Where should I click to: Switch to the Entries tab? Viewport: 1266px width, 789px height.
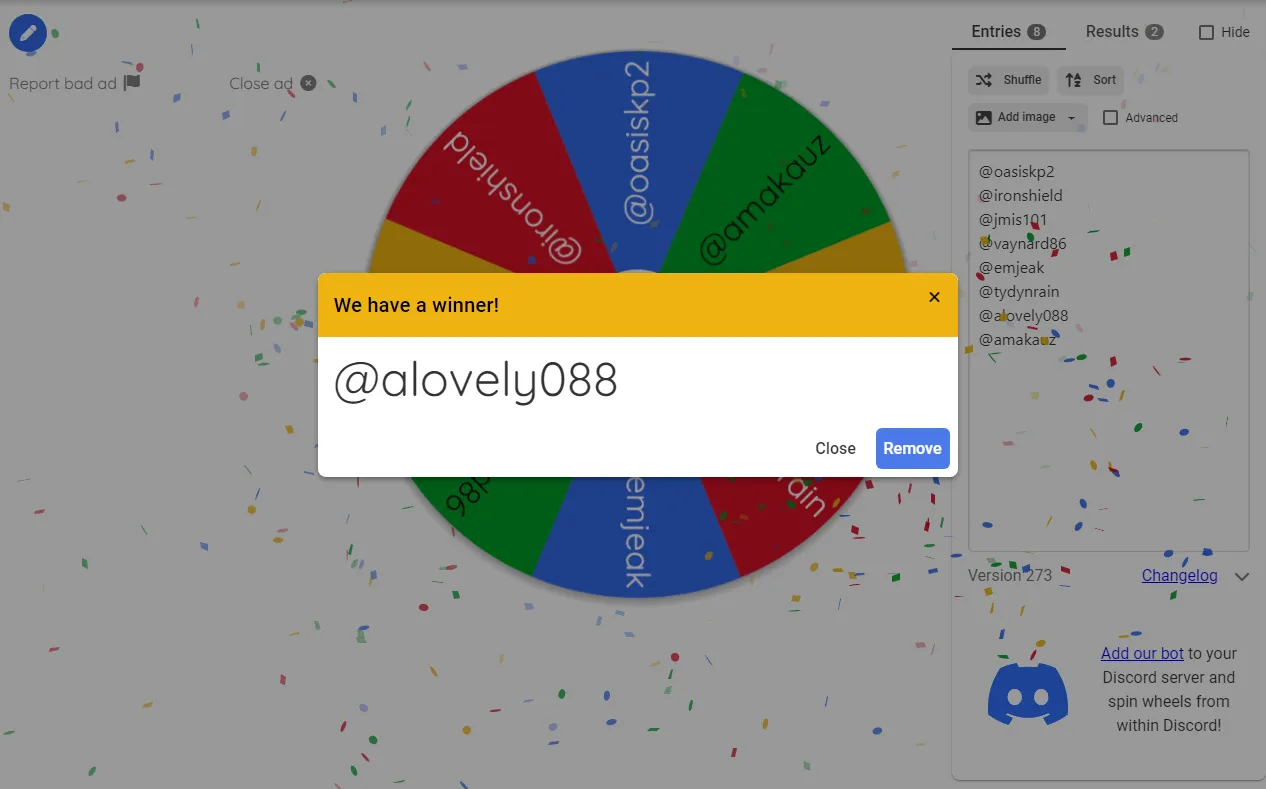coord(1008,31)
